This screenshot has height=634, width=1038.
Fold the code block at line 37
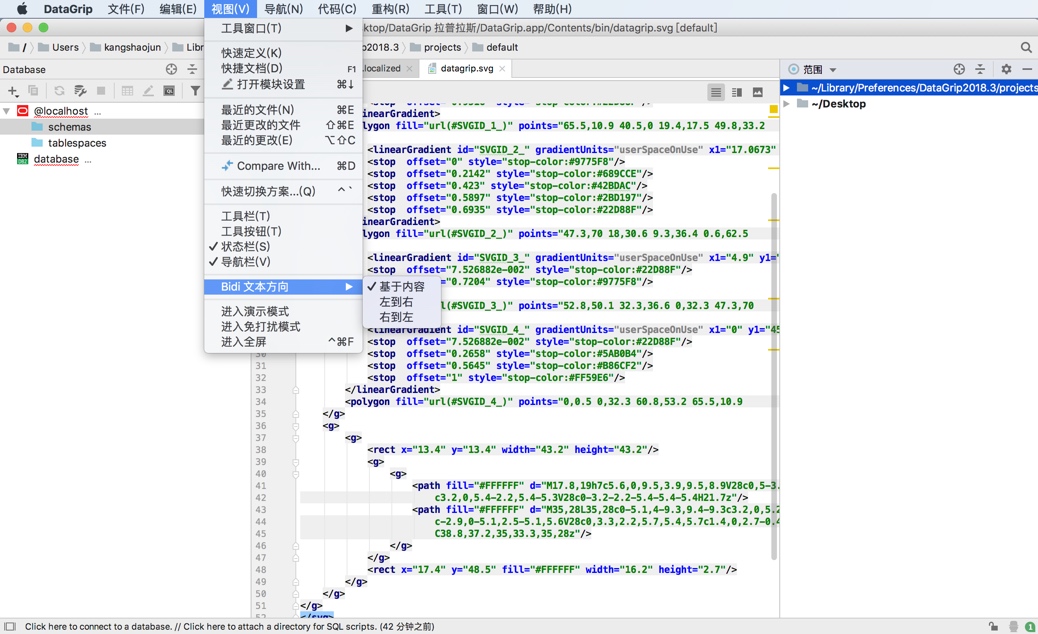[x=296, y=437]
